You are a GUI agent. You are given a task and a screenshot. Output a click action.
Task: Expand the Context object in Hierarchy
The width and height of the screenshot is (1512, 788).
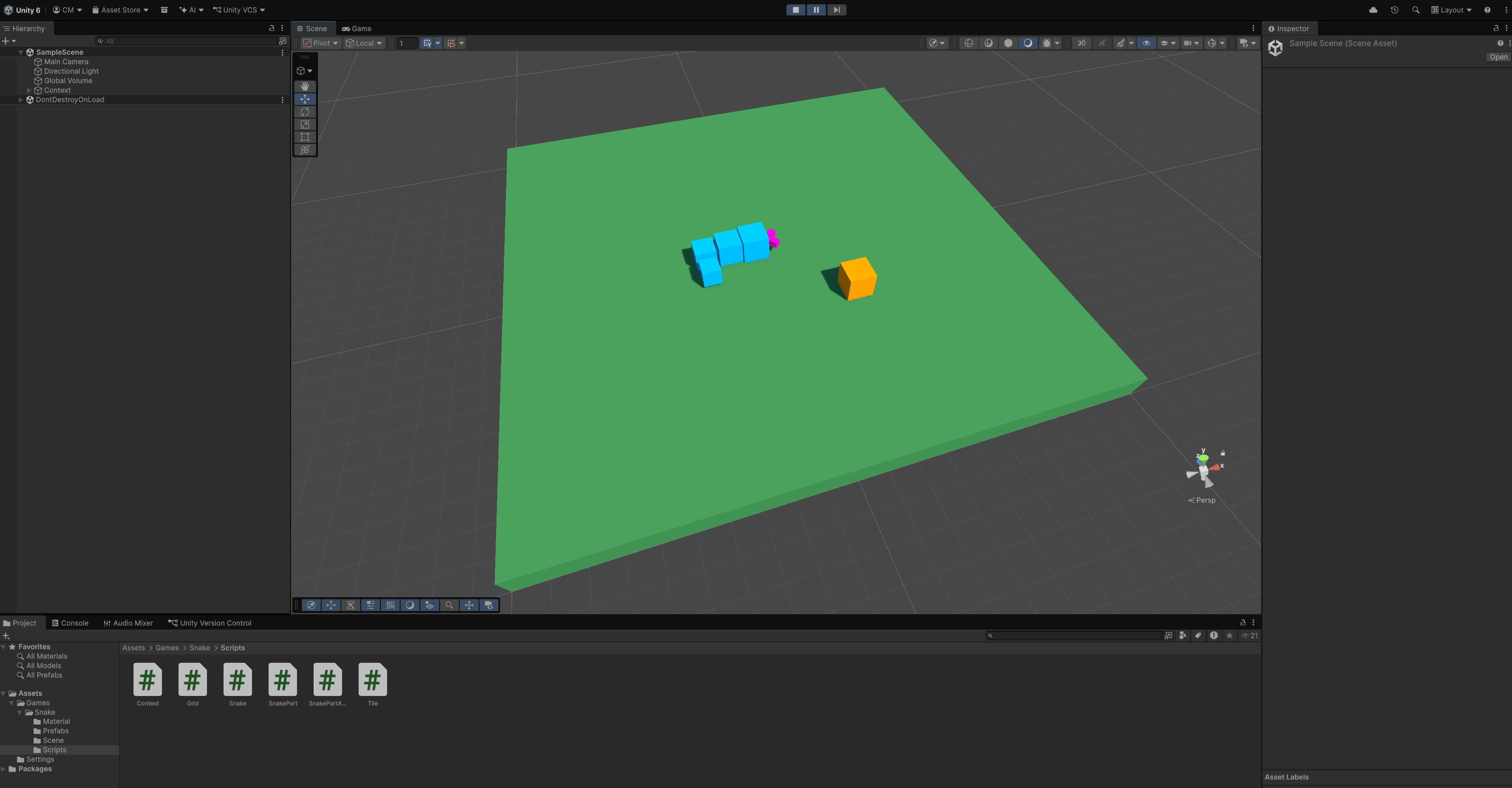29,90
